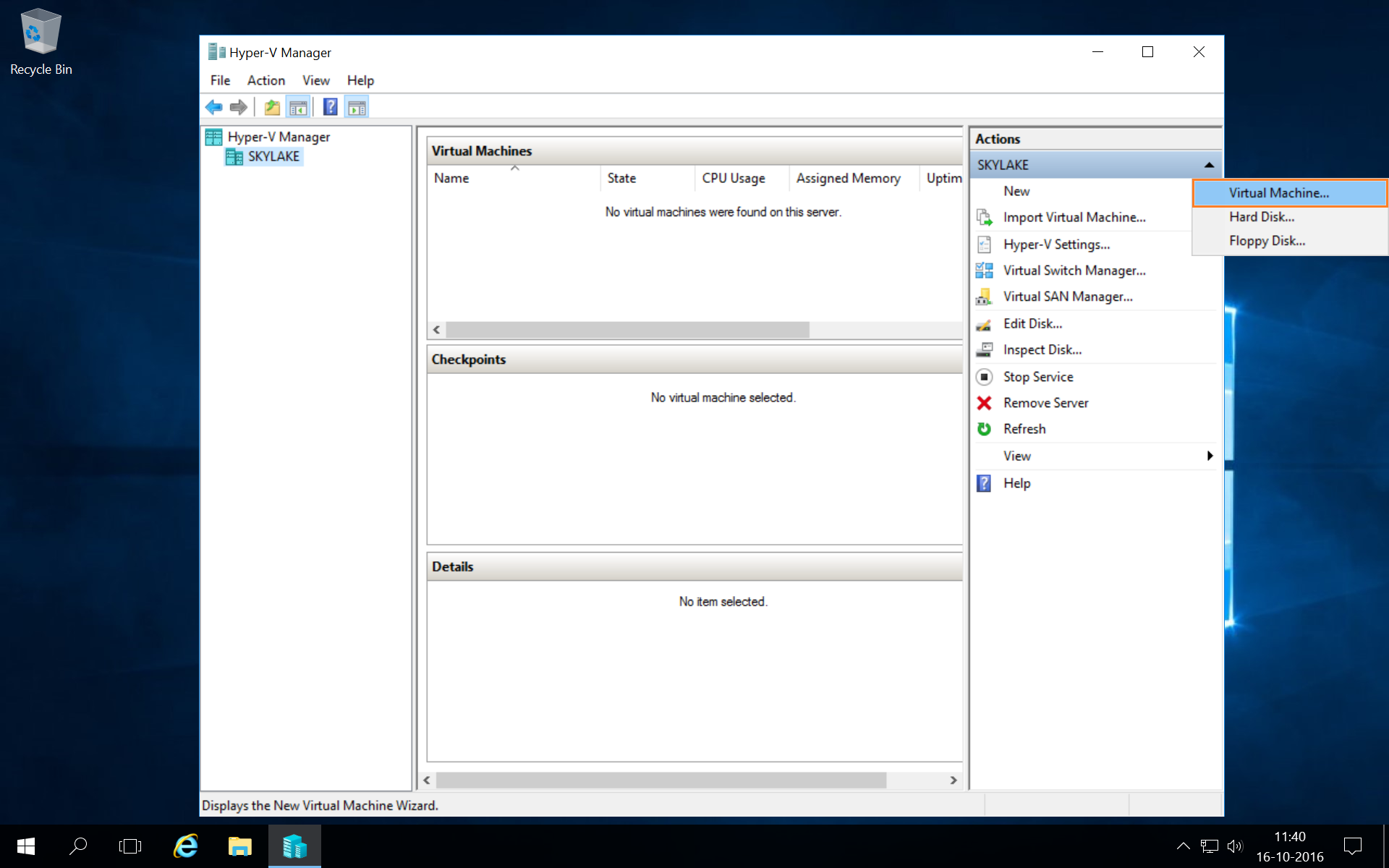Launch Internet Explorer from taskbar

(186, 846)
